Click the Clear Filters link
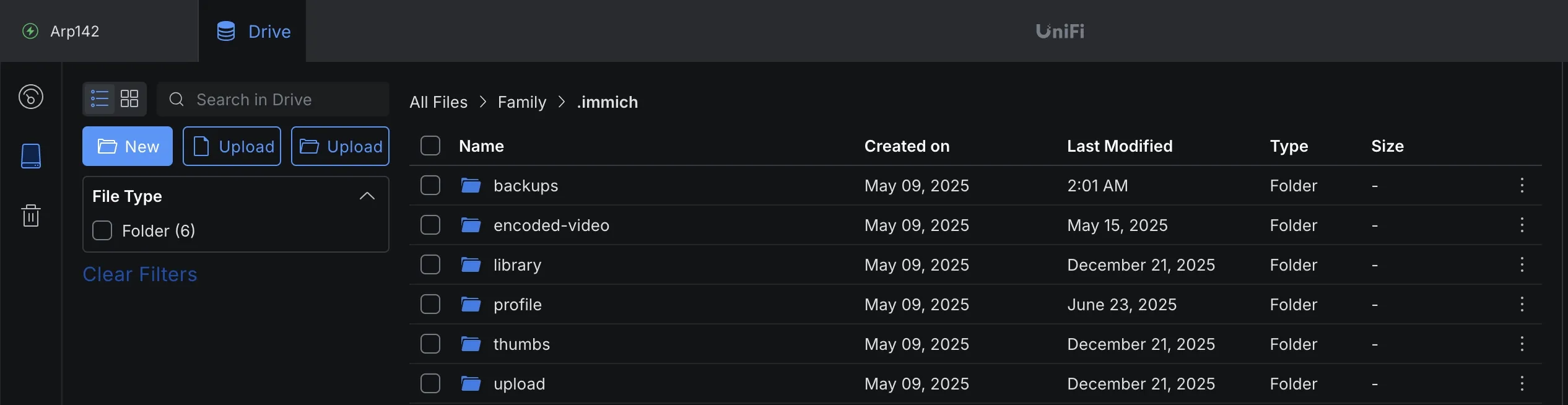1568x405 pixels. (140, 274)
